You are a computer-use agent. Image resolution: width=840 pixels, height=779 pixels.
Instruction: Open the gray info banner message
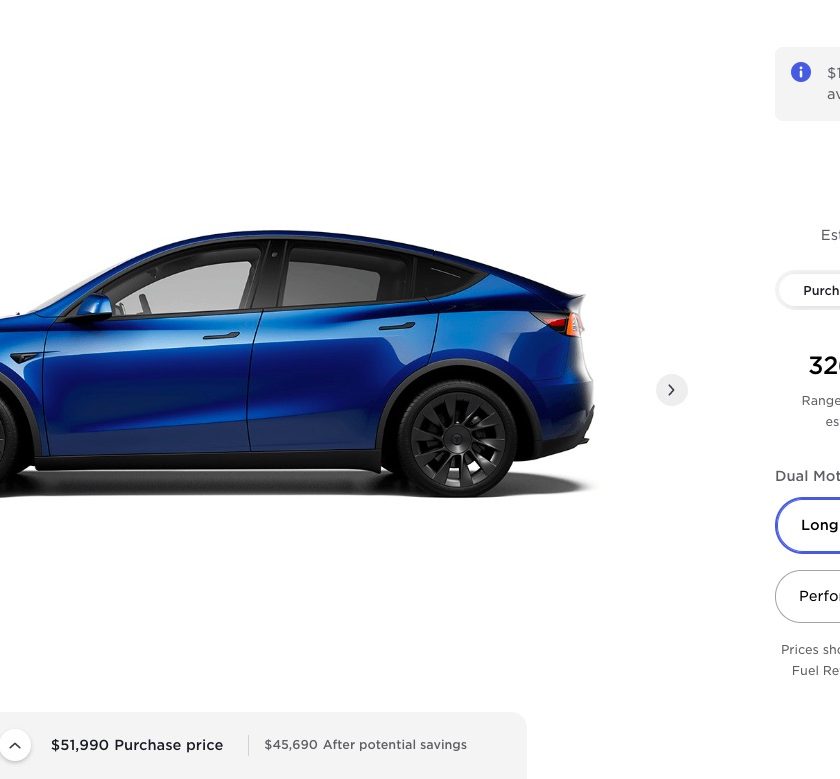pyautogui.click(x=808, y=84)
